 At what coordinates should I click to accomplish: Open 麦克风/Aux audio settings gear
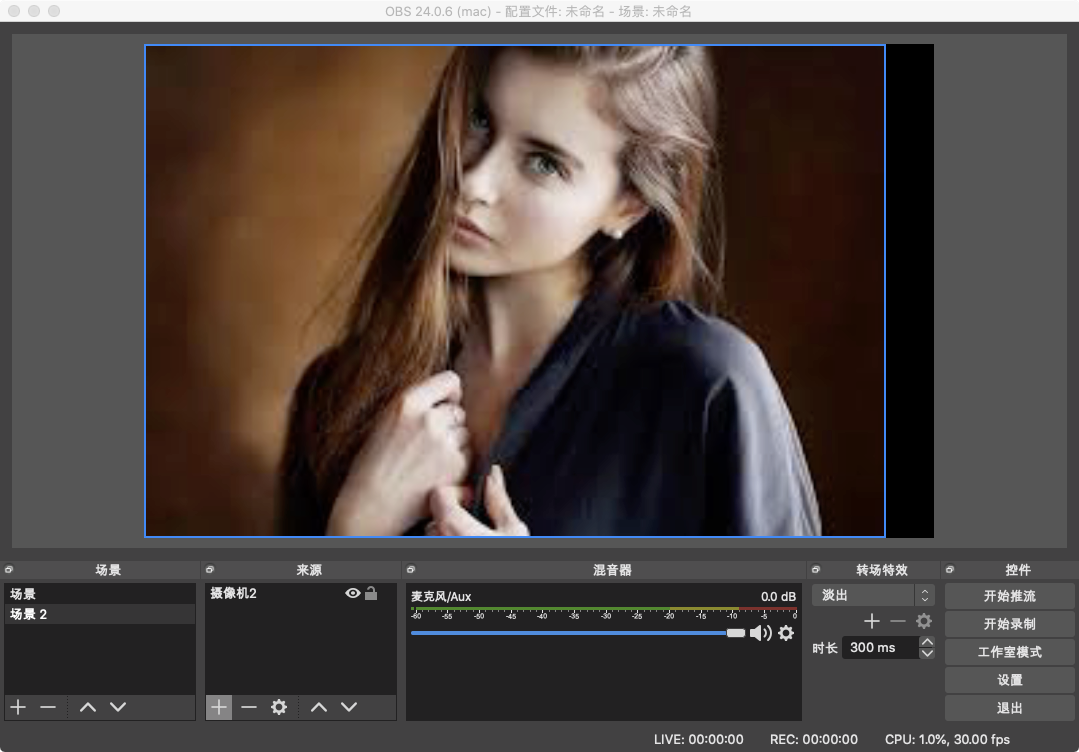tap(786, 633)
